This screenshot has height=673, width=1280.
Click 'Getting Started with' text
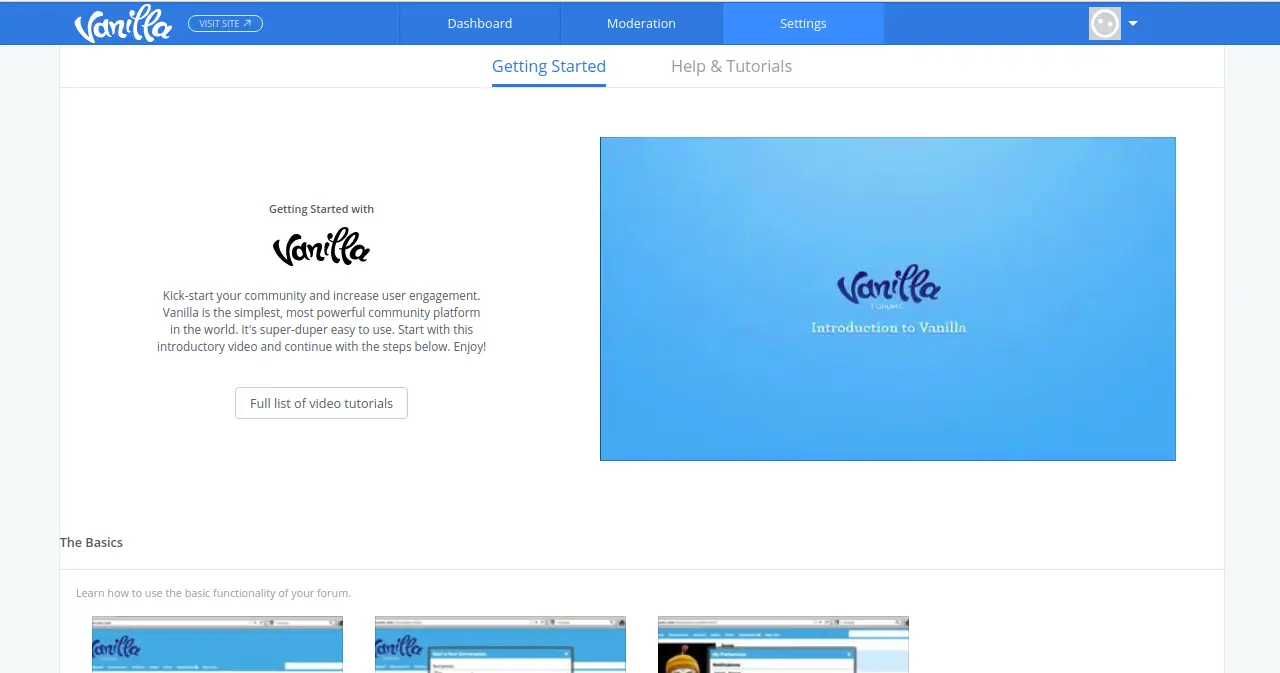tap(321, 209)
